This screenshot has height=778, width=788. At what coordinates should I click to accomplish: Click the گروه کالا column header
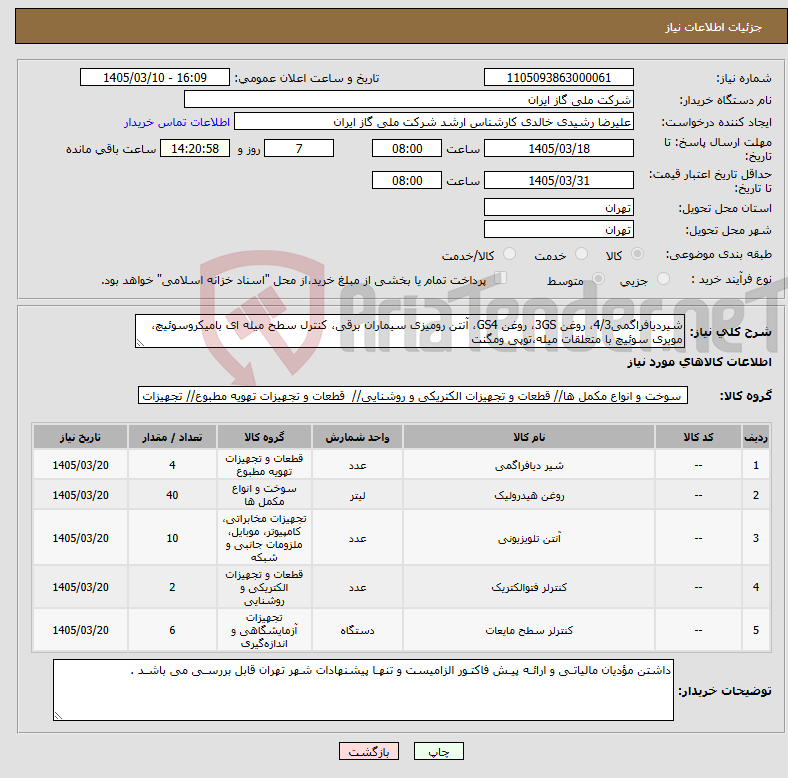click(264, 437)
